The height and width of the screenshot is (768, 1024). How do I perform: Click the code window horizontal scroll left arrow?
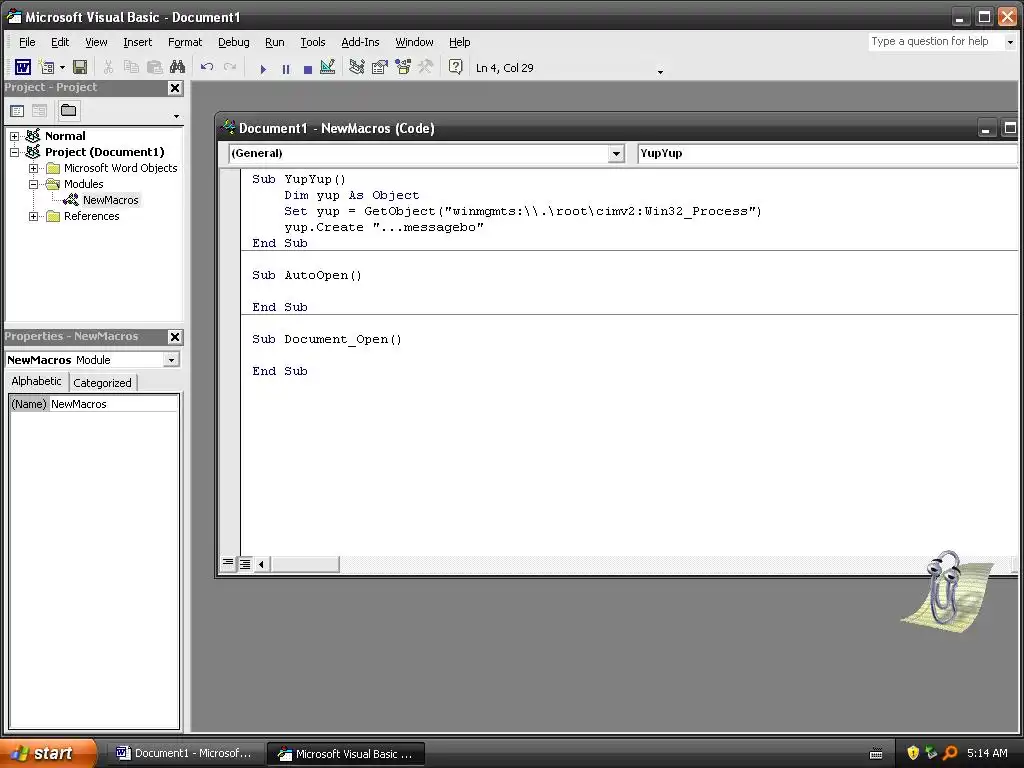pos(261,564)
